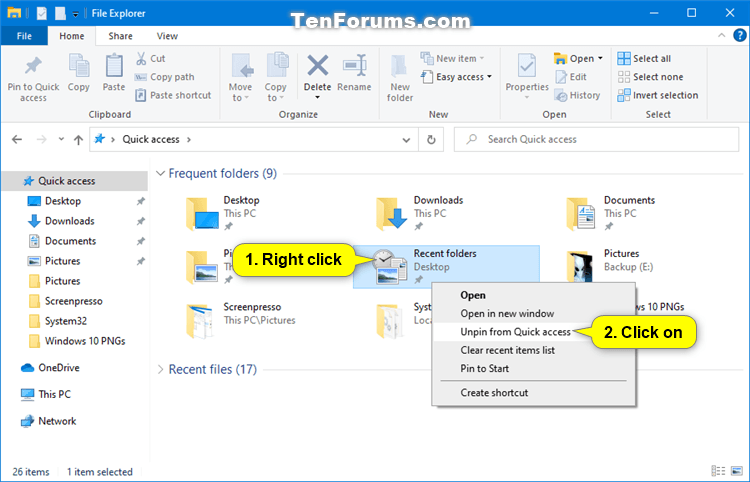
Task: Click the Delete red X icon
Action: pos(318,66)
